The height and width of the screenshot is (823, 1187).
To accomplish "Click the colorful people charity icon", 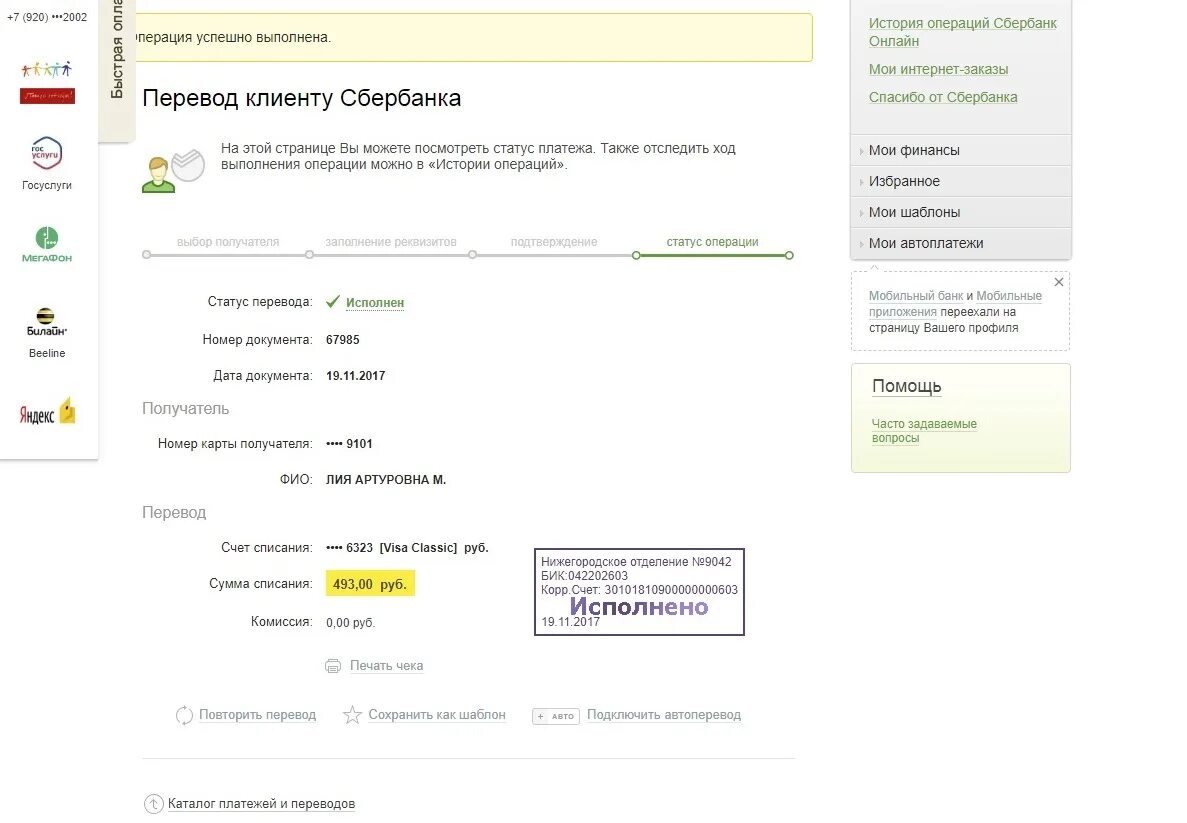I will 47,82.
